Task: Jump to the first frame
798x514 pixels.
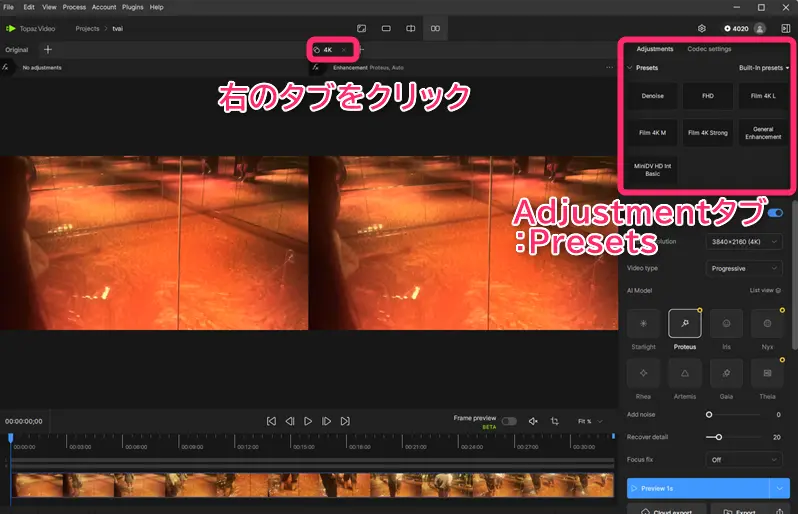Action: pyautogui.click(x=271, y=421)
